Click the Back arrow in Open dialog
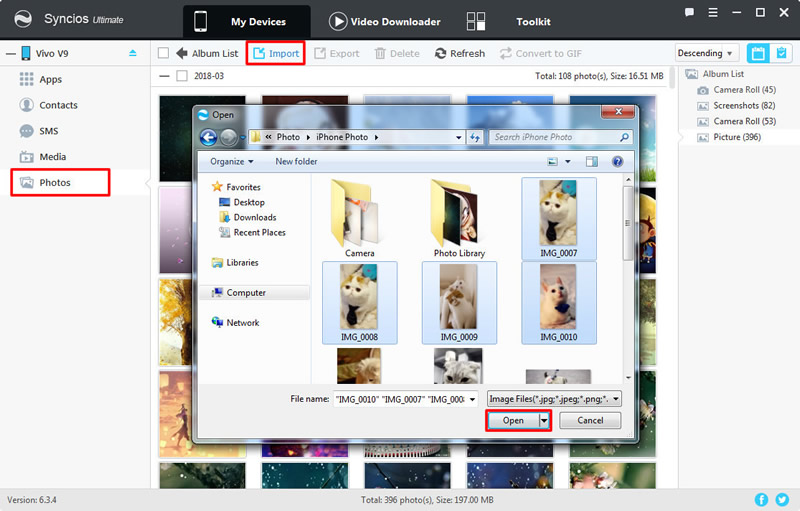 pyautogui.click(x=208, y=137)
